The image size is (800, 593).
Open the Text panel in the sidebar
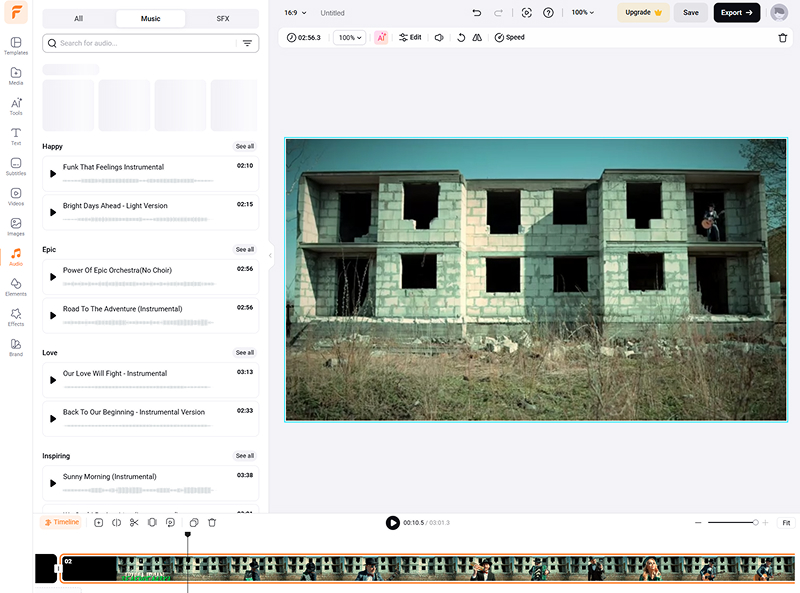coord(16,136)
